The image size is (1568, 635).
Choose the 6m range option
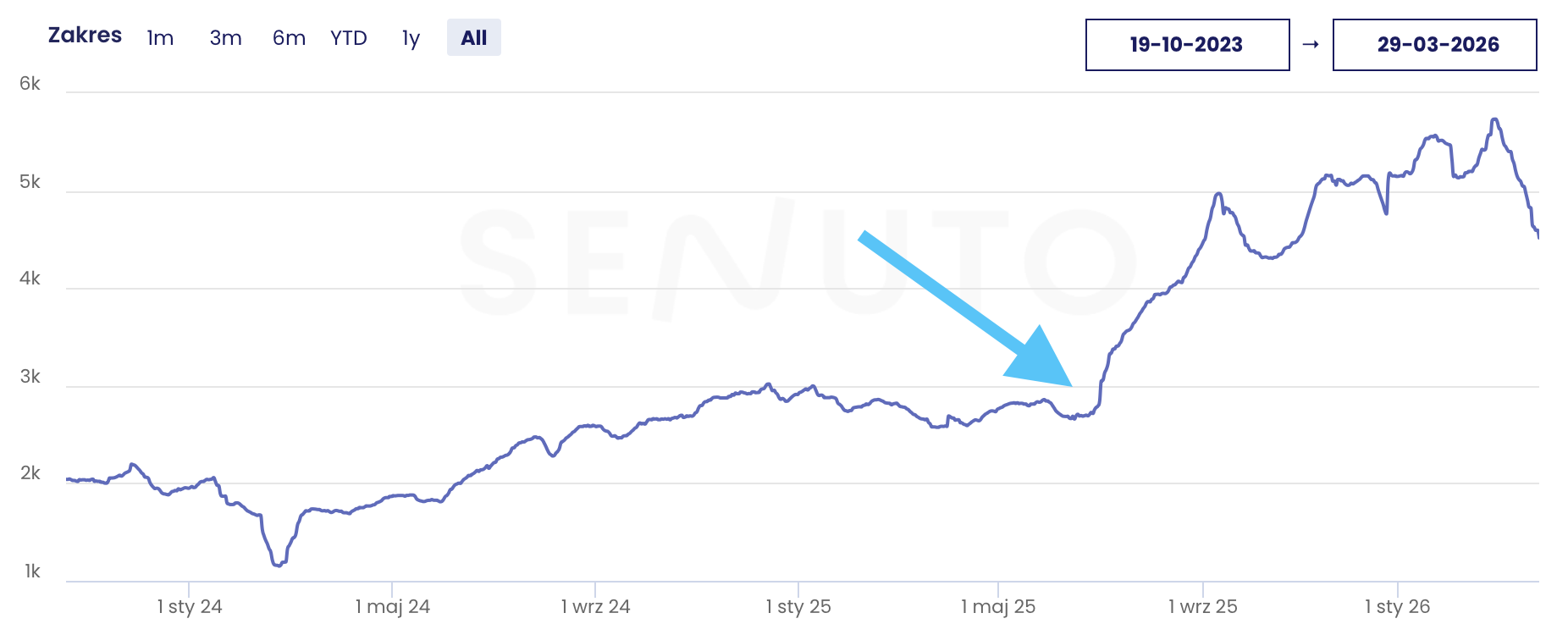pos(289,38)
